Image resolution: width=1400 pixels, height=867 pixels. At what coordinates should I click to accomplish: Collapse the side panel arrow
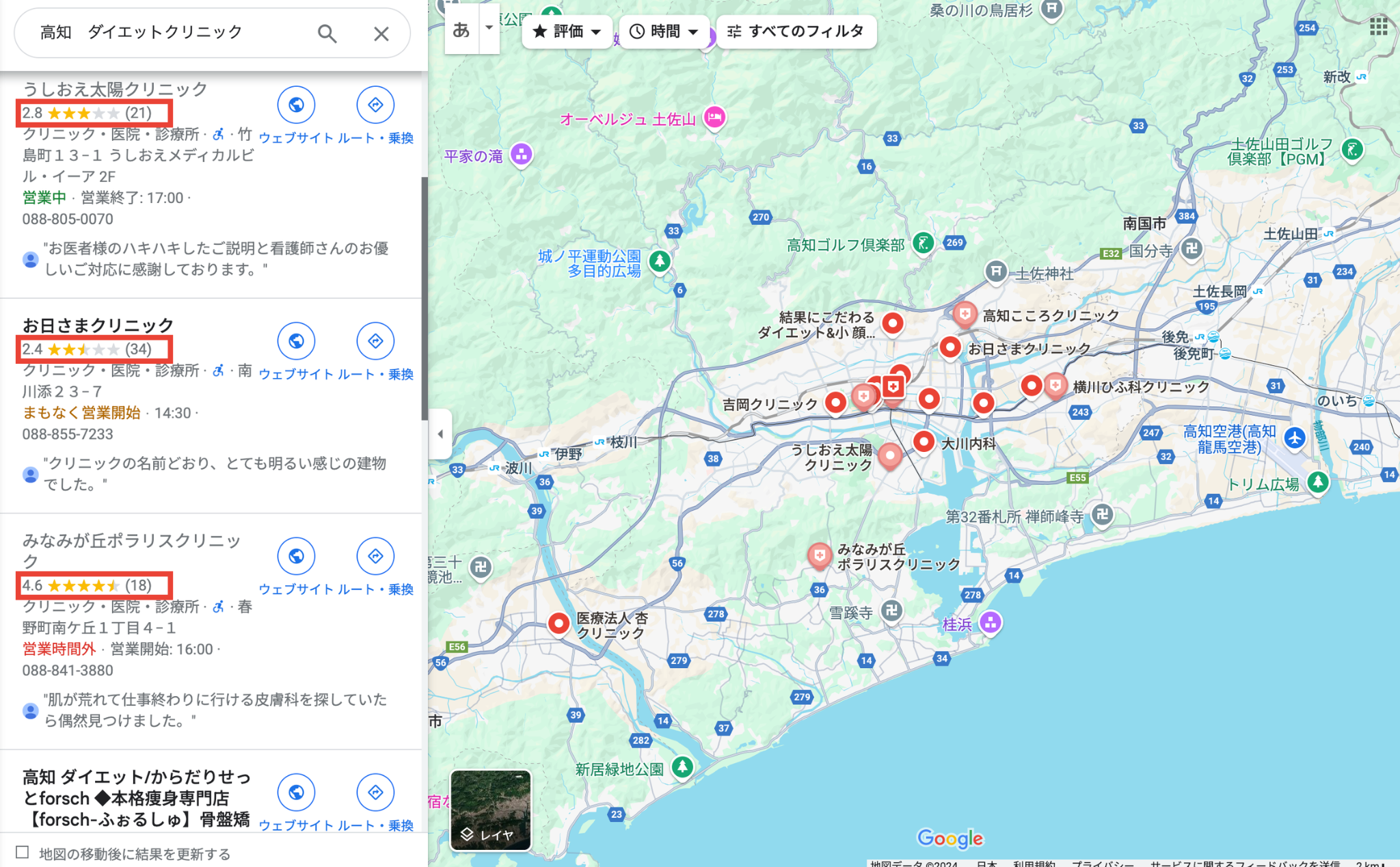tap(440, 433)
